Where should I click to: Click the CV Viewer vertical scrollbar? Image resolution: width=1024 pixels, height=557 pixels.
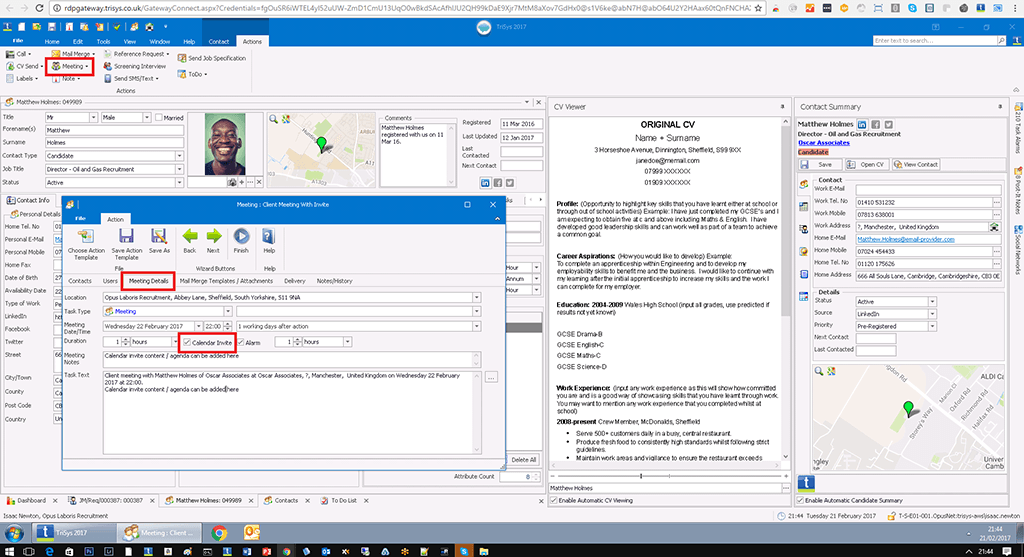point(785,287)
